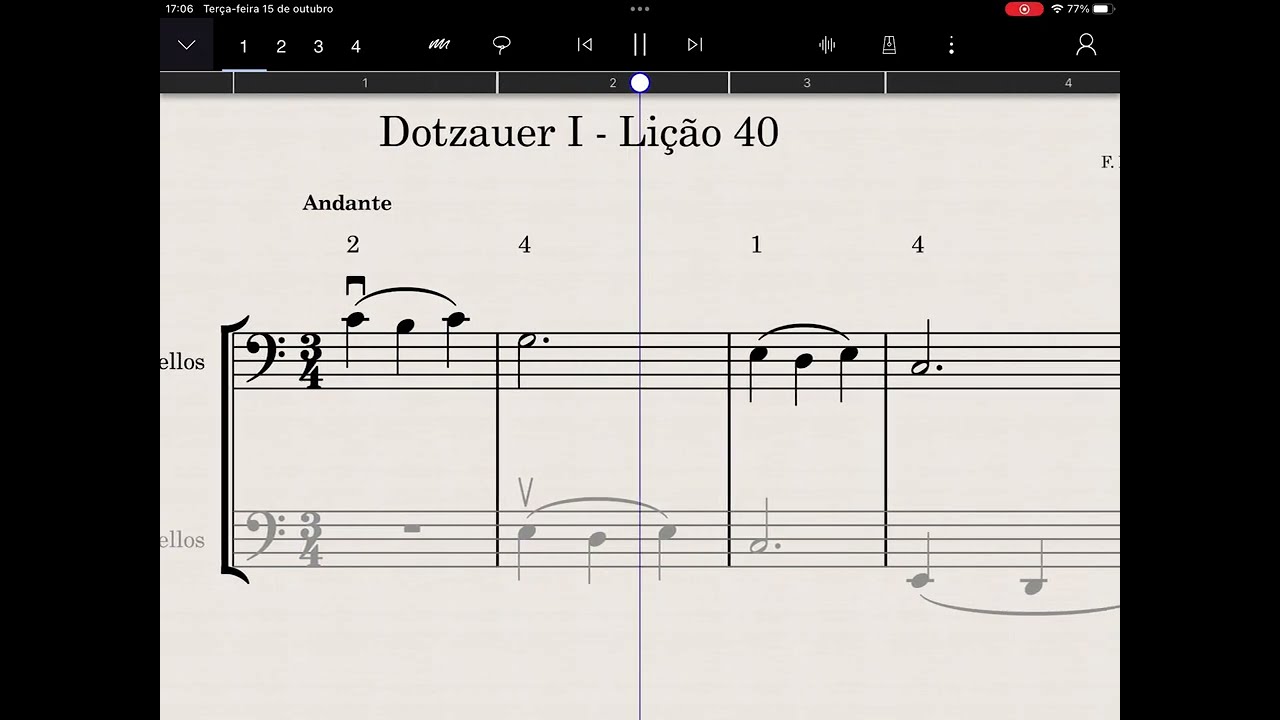Tap the multitasking three-dots at top center
Screen dimensions: 1280x720
640,9
